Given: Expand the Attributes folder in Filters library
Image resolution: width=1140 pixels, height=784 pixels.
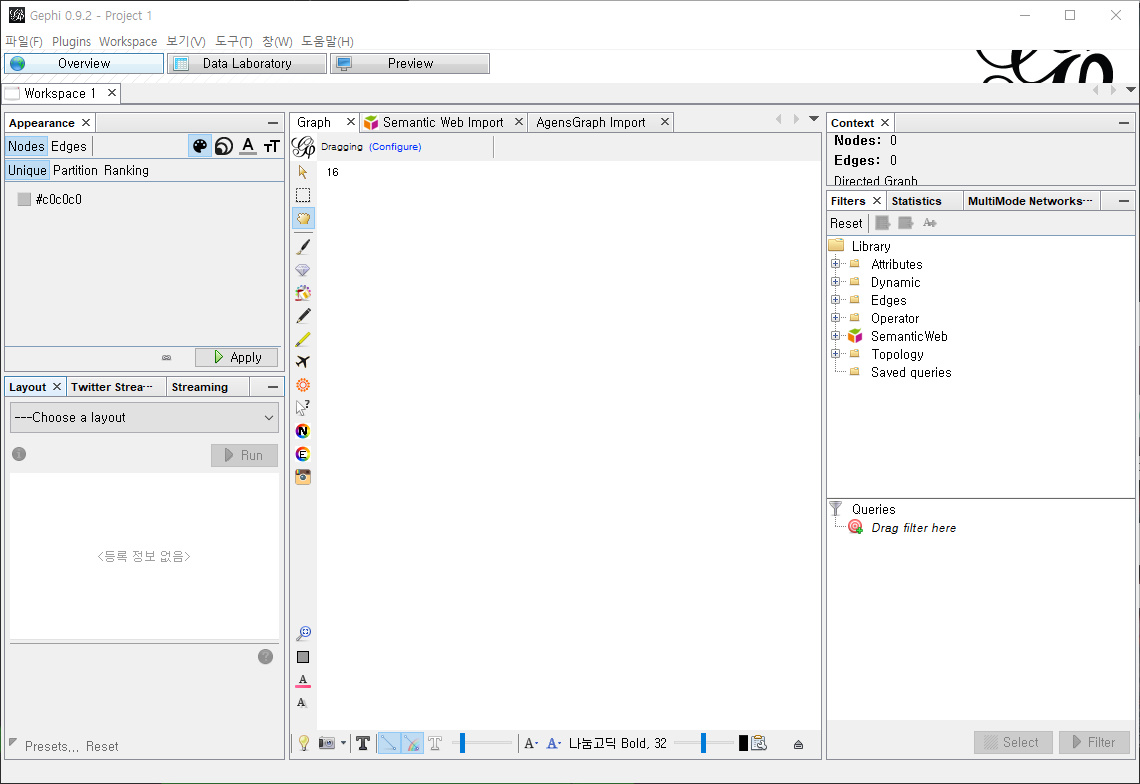Looking at the screenshot, I should point(835,264).
